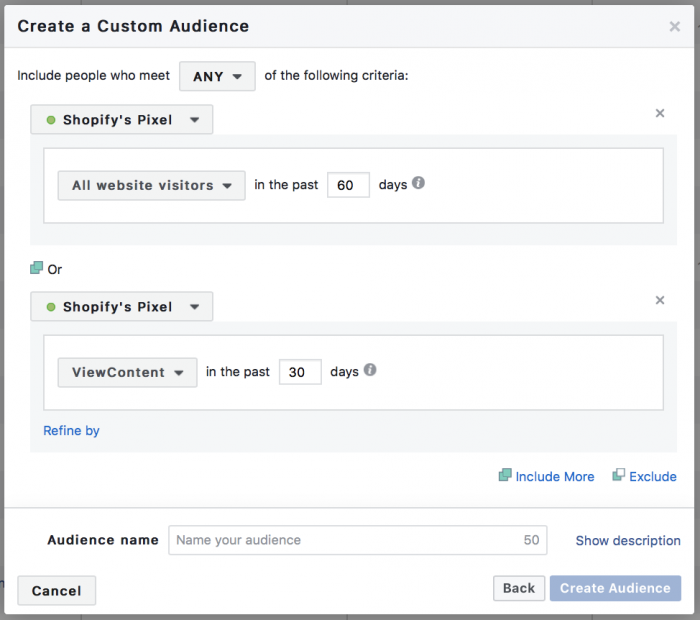Click info icon next to 60 days
The image size is (700, 620).
419,184
